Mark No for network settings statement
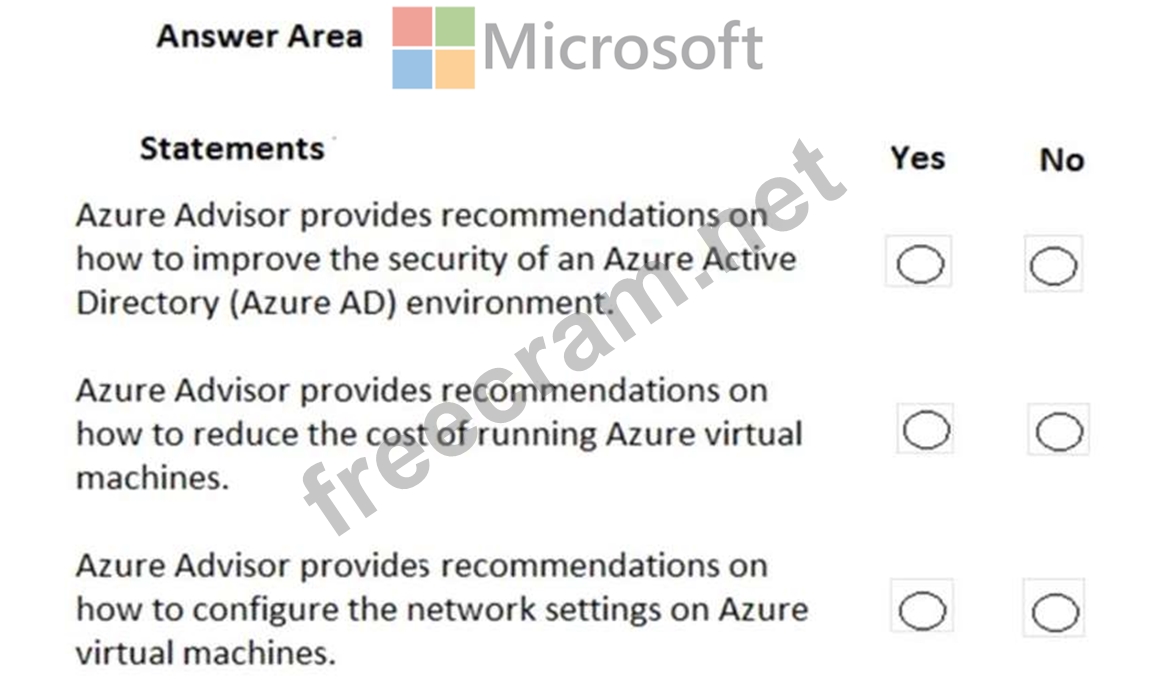The height and width of the screenshot is (683, 1149). (1055, 614)
